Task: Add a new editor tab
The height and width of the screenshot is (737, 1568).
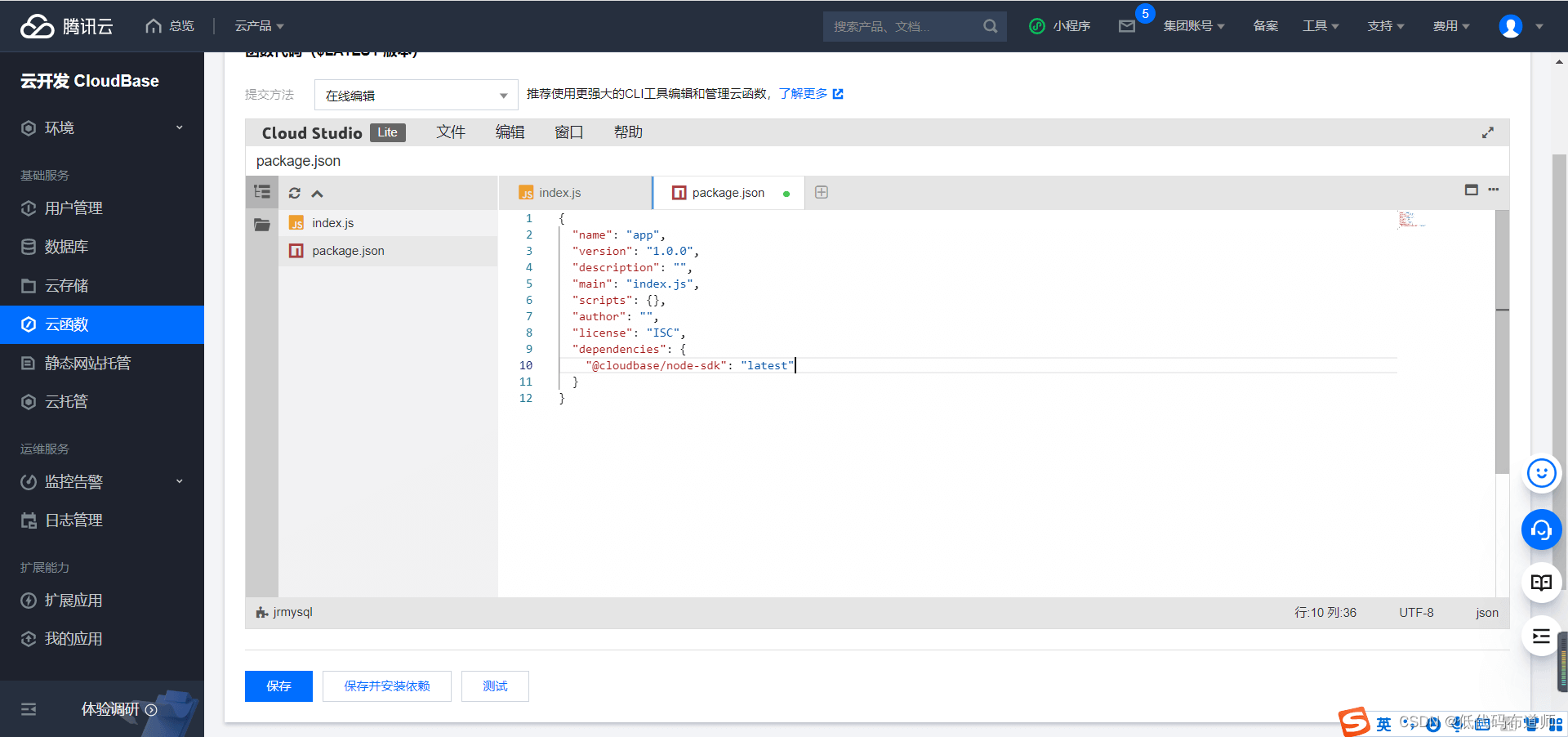Action: click(x=822, y=192)
